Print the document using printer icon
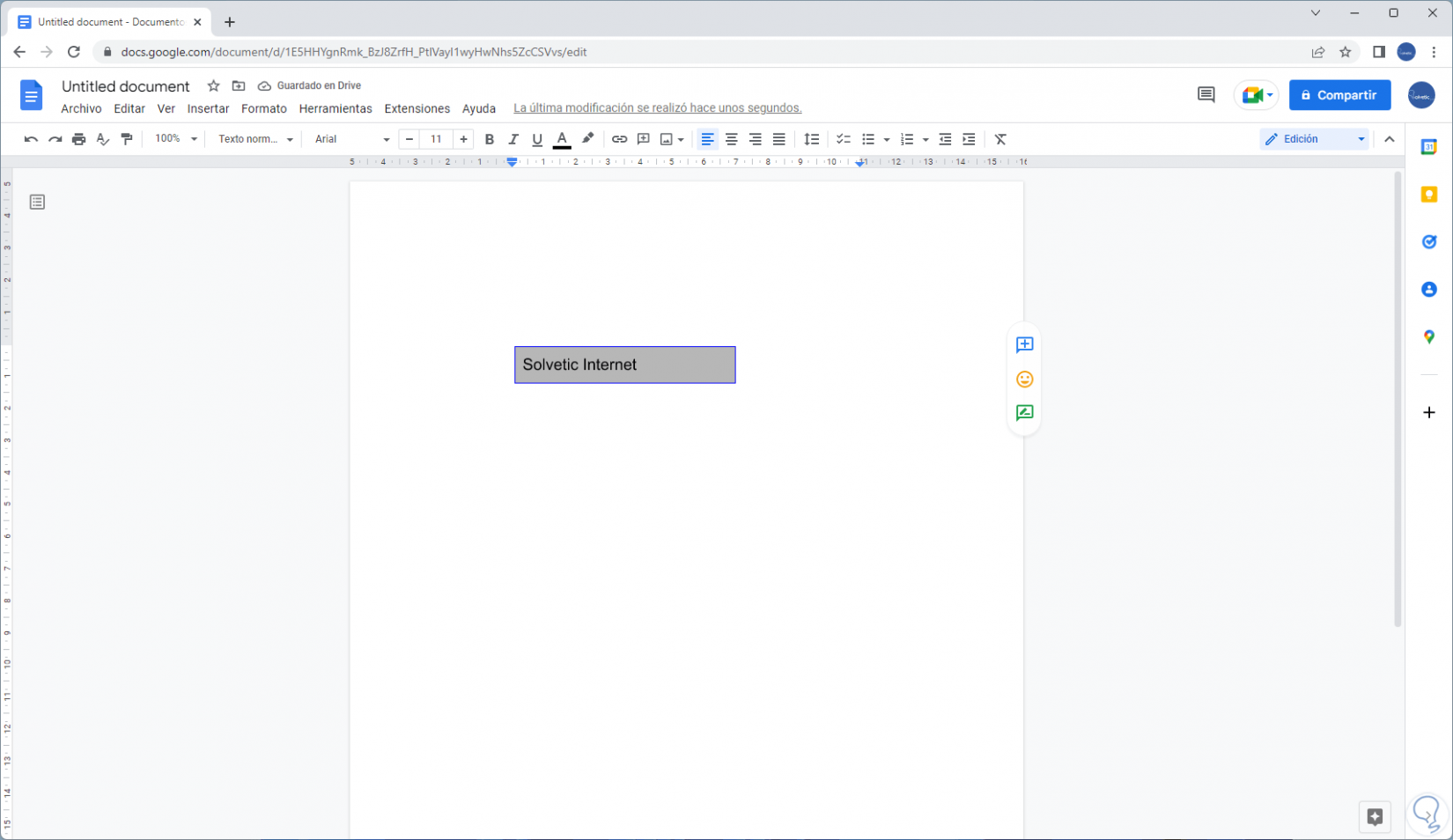This screenshot has width=1453, height=840. point(79,139)
